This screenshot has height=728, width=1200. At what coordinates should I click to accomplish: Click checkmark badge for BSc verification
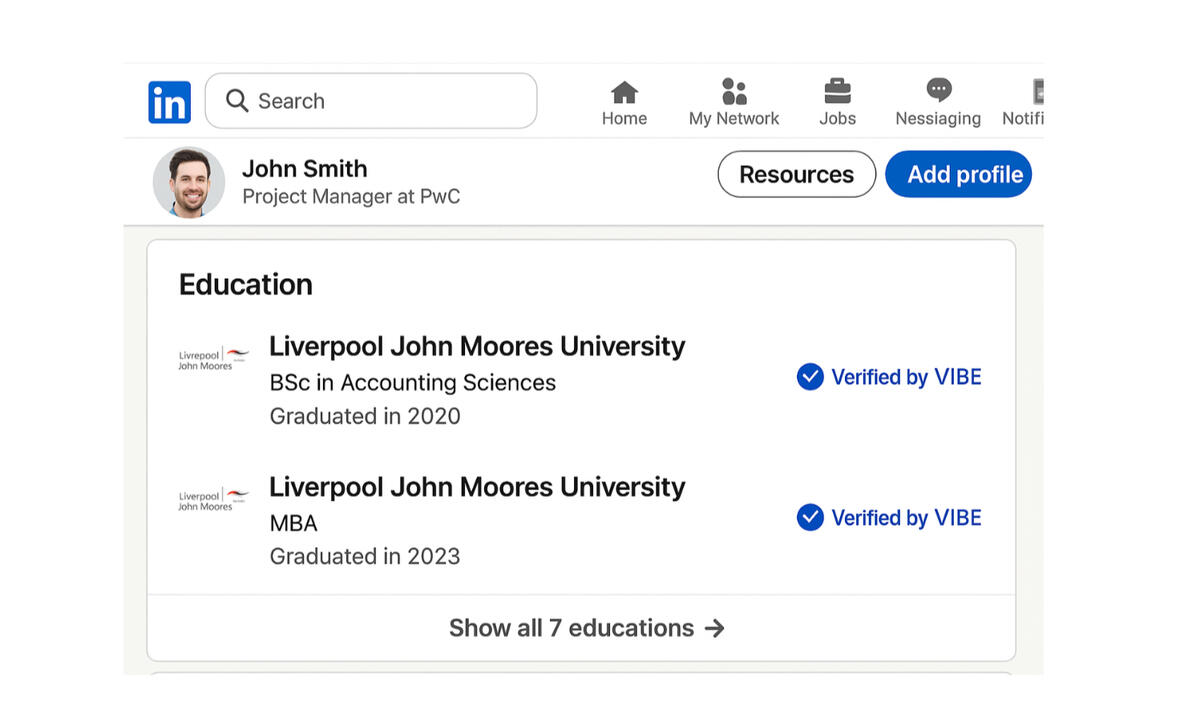click(x=810, y=377)
